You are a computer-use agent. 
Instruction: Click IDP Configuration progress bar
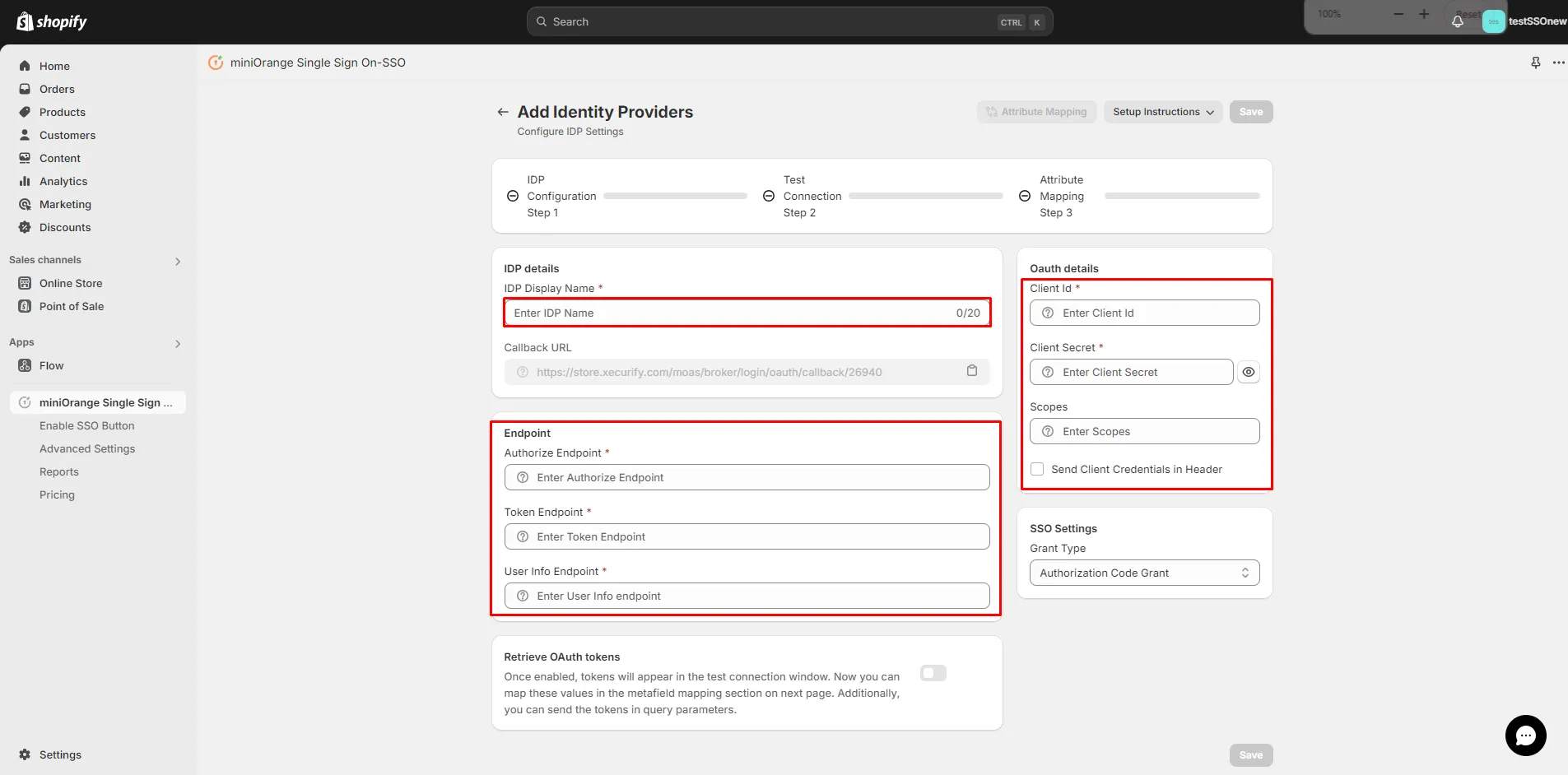675,196
